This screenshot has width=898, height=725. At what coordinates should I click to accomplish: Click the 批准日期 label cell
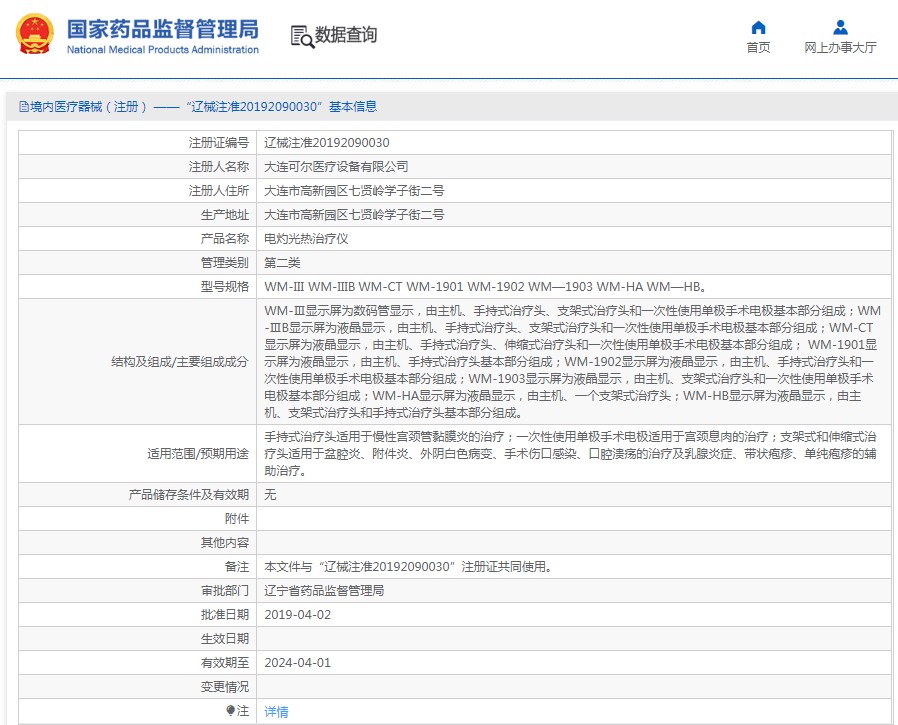pos(137,615)
